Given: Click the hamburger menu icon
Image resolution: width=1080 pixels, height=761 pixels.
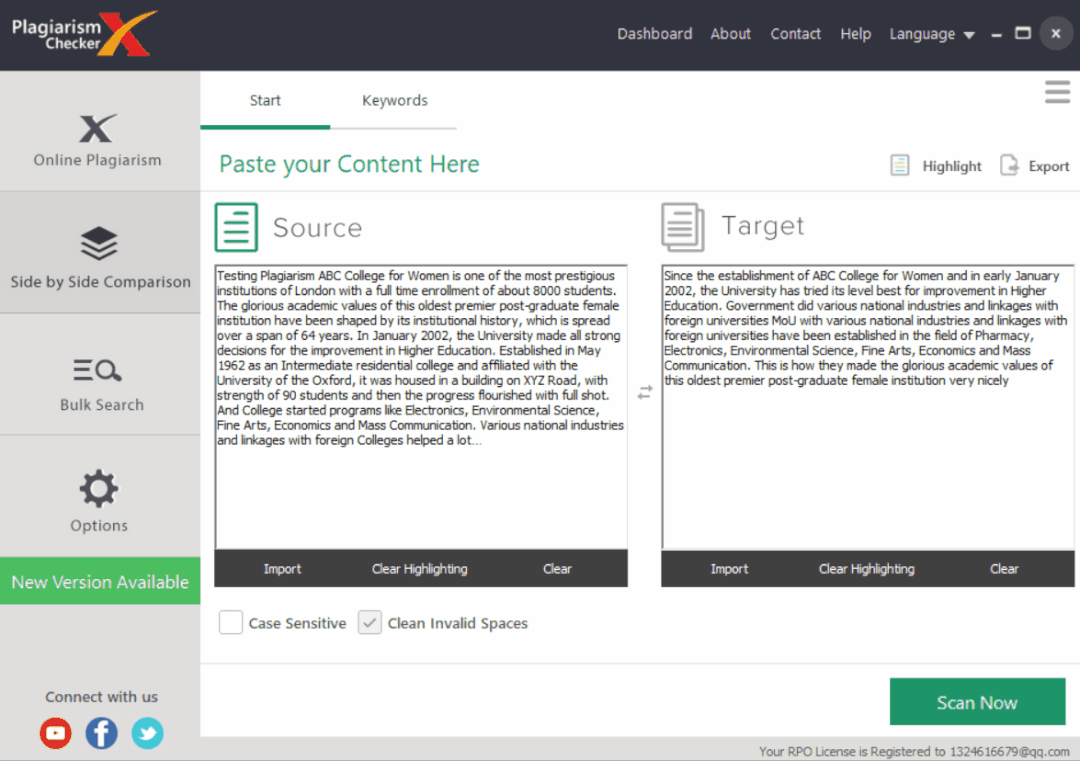Looking at the screenshot, I should point(1057,92).
